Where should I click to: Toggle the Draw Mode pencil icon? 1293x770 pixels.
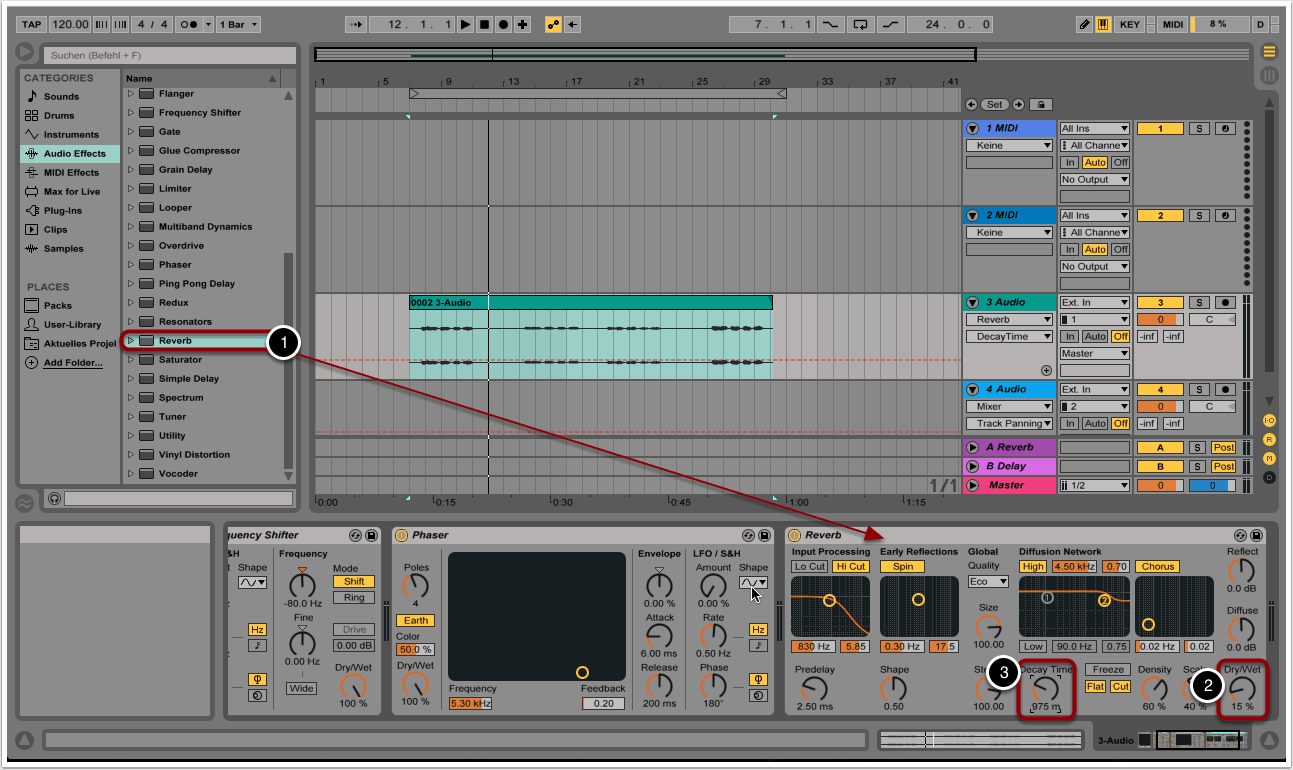[1085, 24]
